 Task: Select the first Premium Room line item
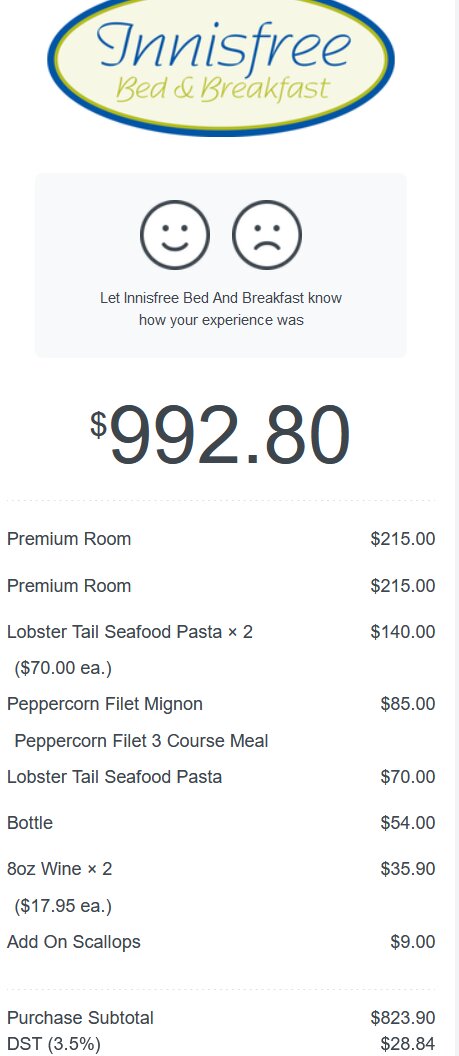pyautogui.click(x=221, y=539)
